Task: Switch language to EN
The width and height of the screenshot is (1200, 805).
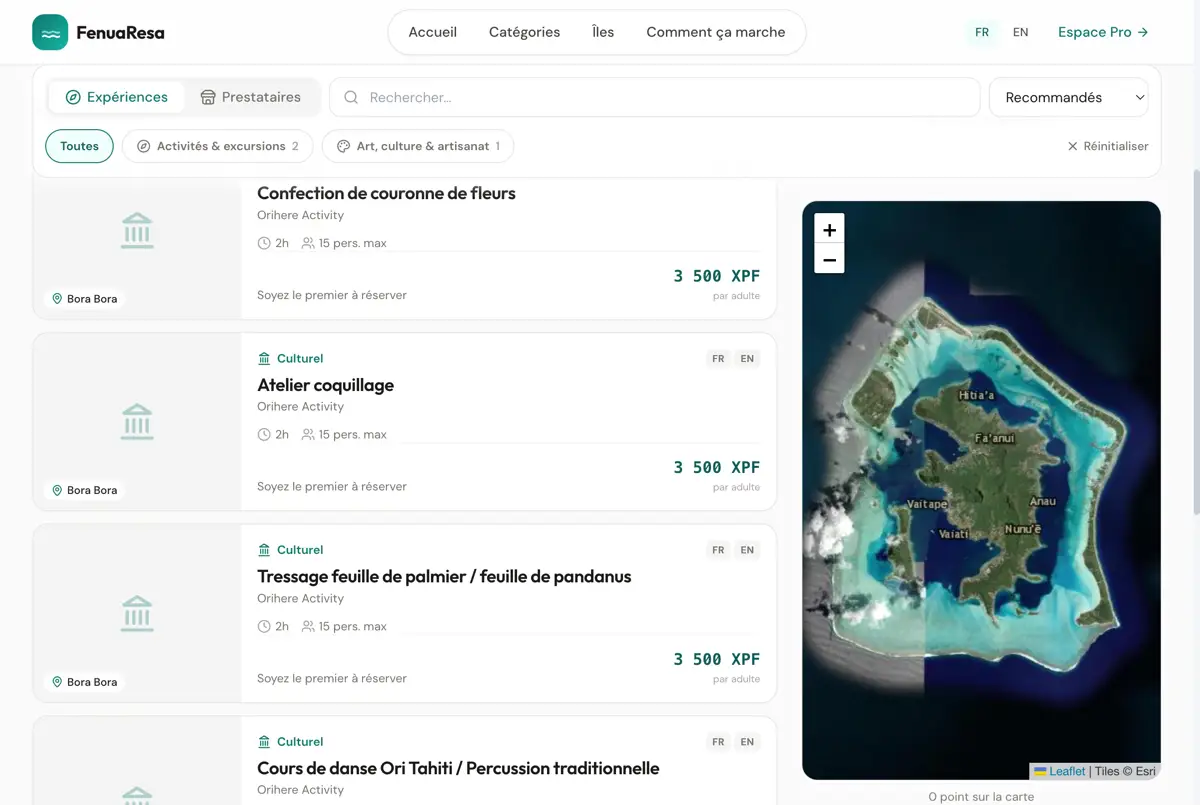Action: 1020,32
